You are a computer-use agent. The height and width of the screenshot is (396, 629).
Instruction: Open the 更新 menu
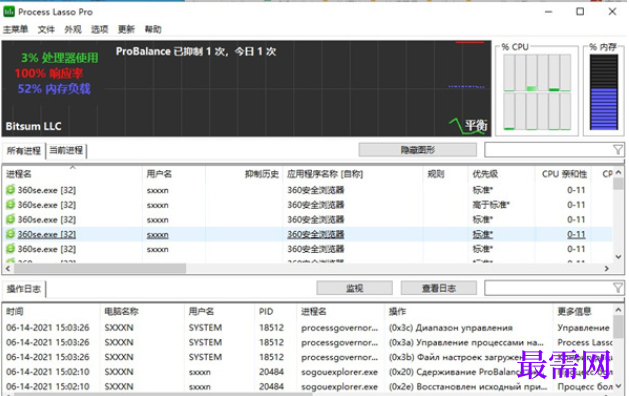tap(126, 29)
